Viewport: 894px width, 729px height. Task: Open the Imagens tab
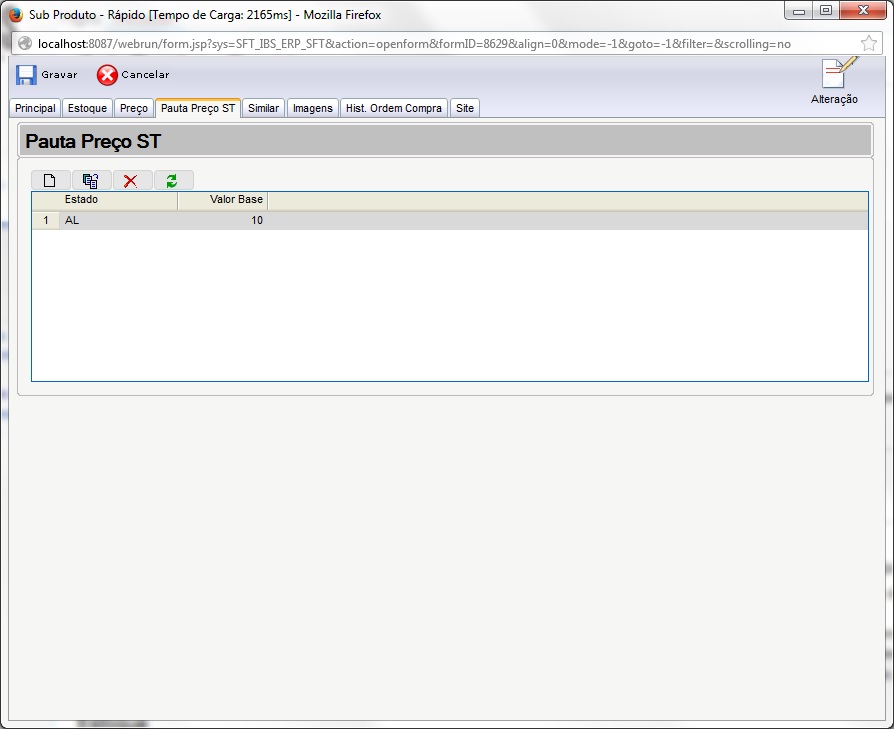click(x=312, y=108)
